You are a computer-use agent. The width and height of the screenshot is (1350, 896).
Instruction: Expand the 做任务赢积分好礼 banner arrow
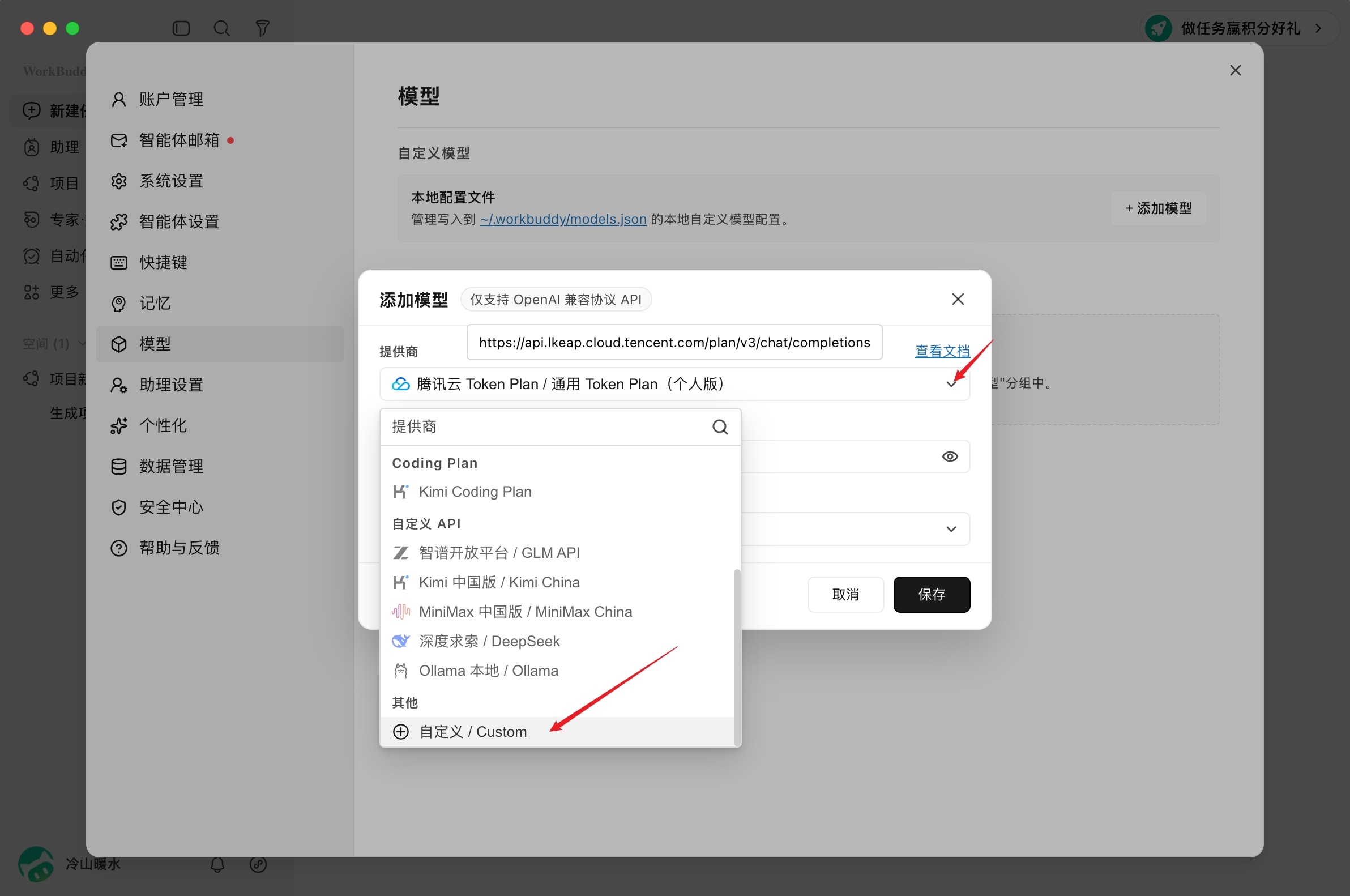pos(1319,28)
